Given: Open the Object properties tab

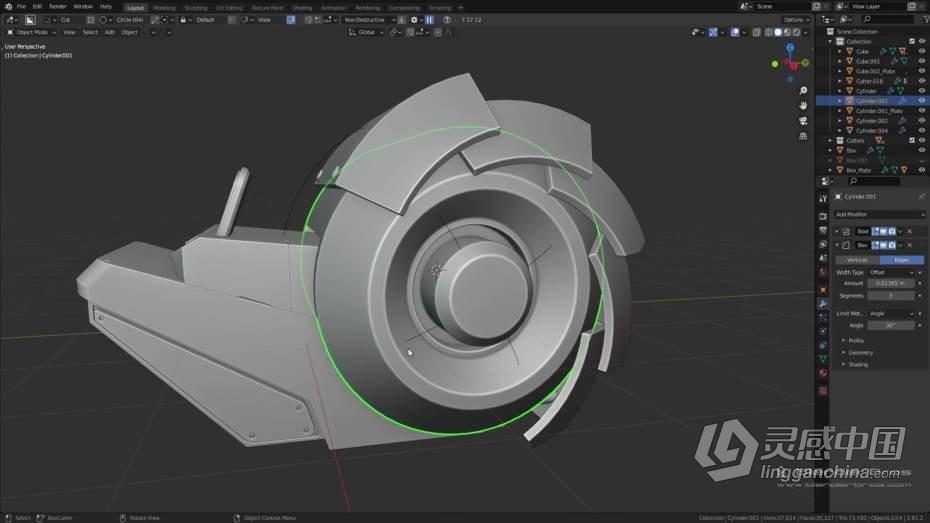Looking at the screenshot, I should pyautogui.click(x=823, y=290).
